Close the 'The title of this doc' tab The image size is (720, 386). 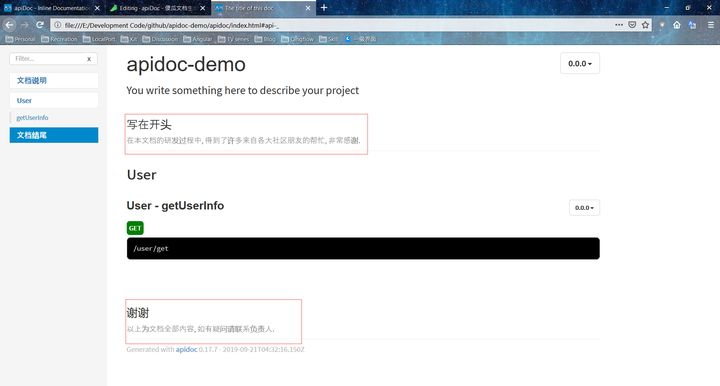(308, 8)
